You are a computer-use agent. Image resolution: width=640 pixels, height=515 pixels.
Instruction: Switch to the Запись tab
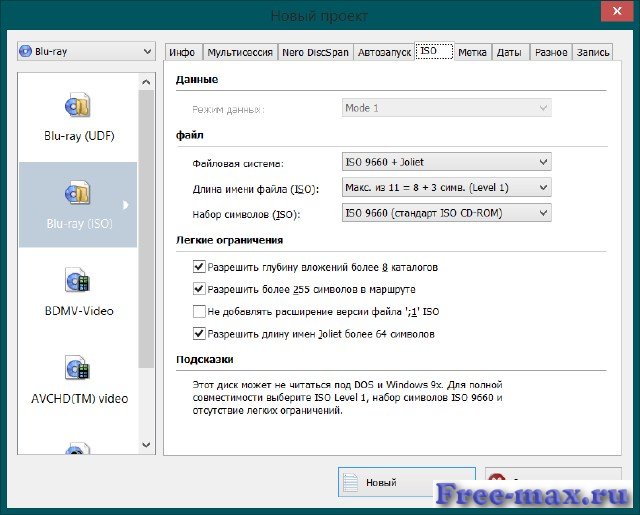[x=593, y=53]
